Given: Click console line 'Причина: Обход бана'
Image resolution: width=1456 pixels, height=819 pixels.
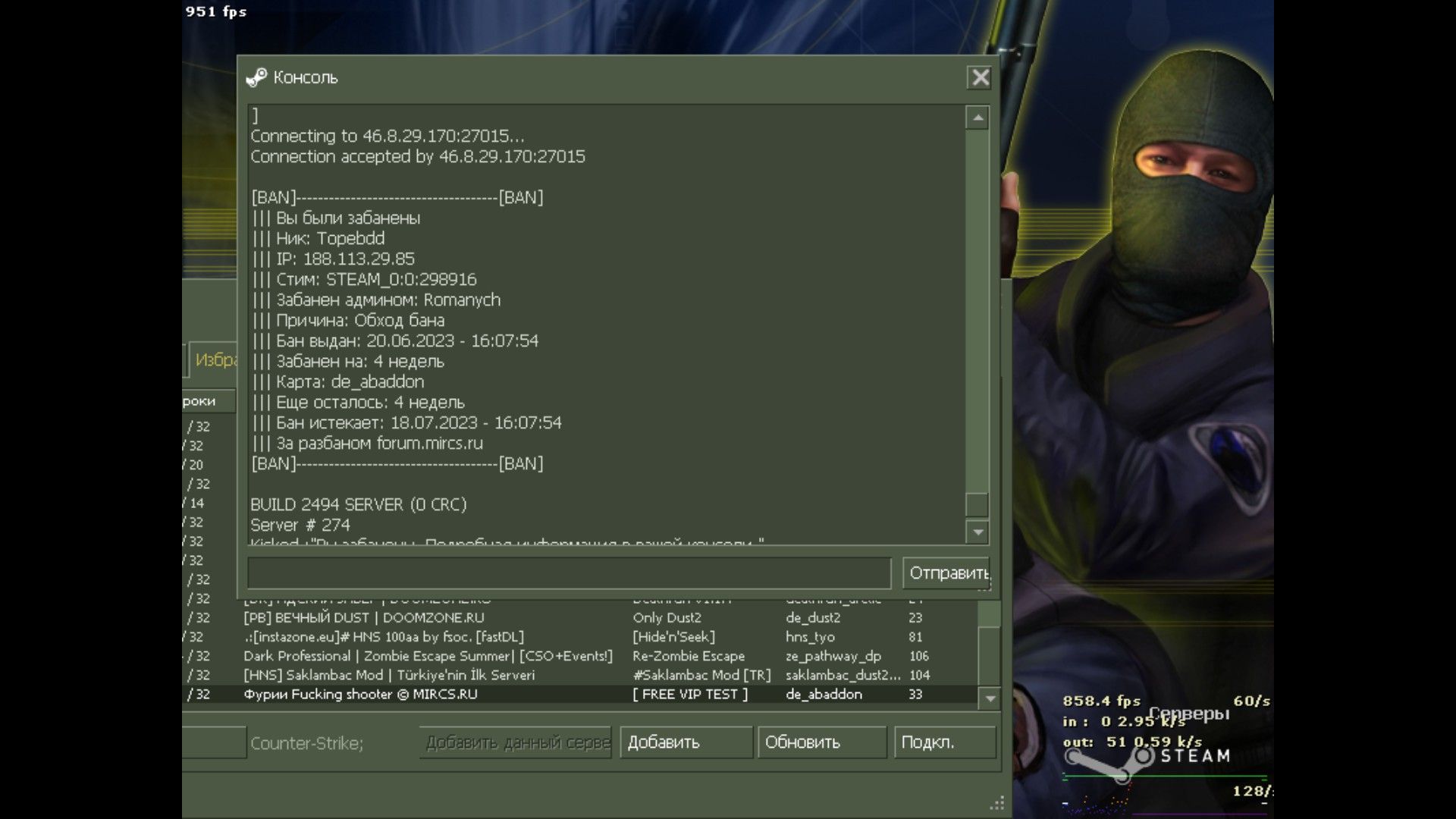Looking at the screenshot, I should [x=348, y=321].
